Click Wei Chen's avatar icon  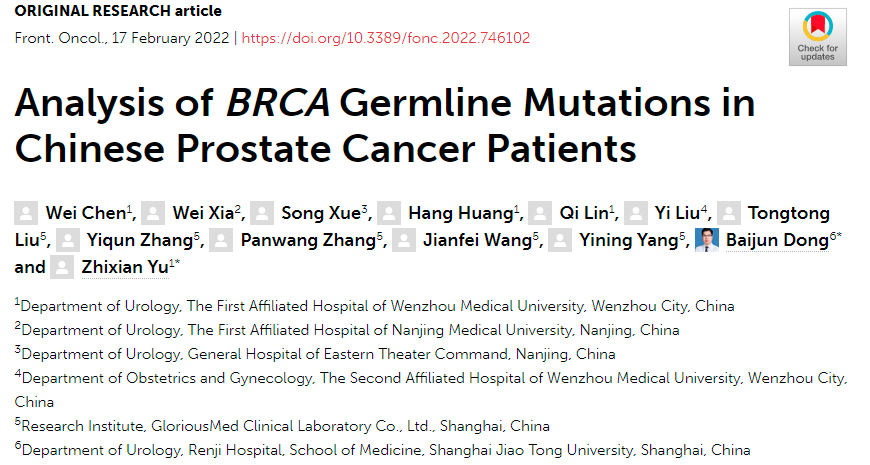26,213
